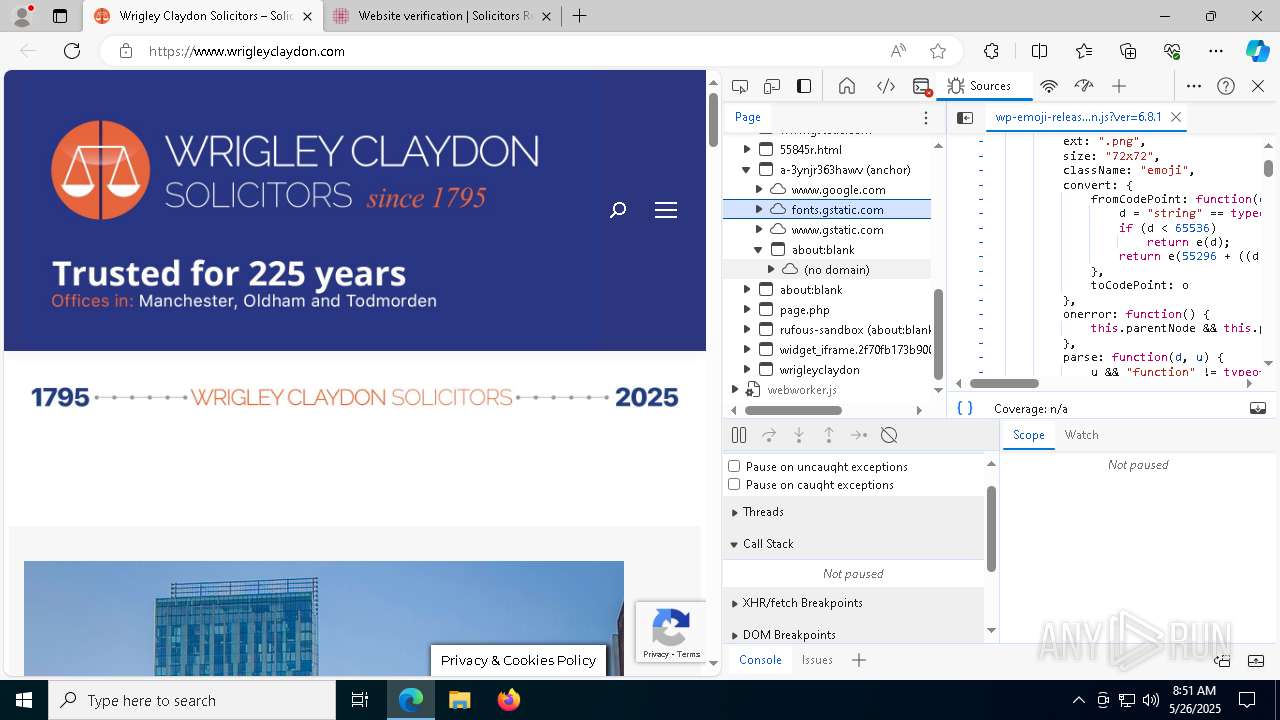Screen dimensions: 1280x720
Task: Switch to Website verification browser tab
Action: 442,16
